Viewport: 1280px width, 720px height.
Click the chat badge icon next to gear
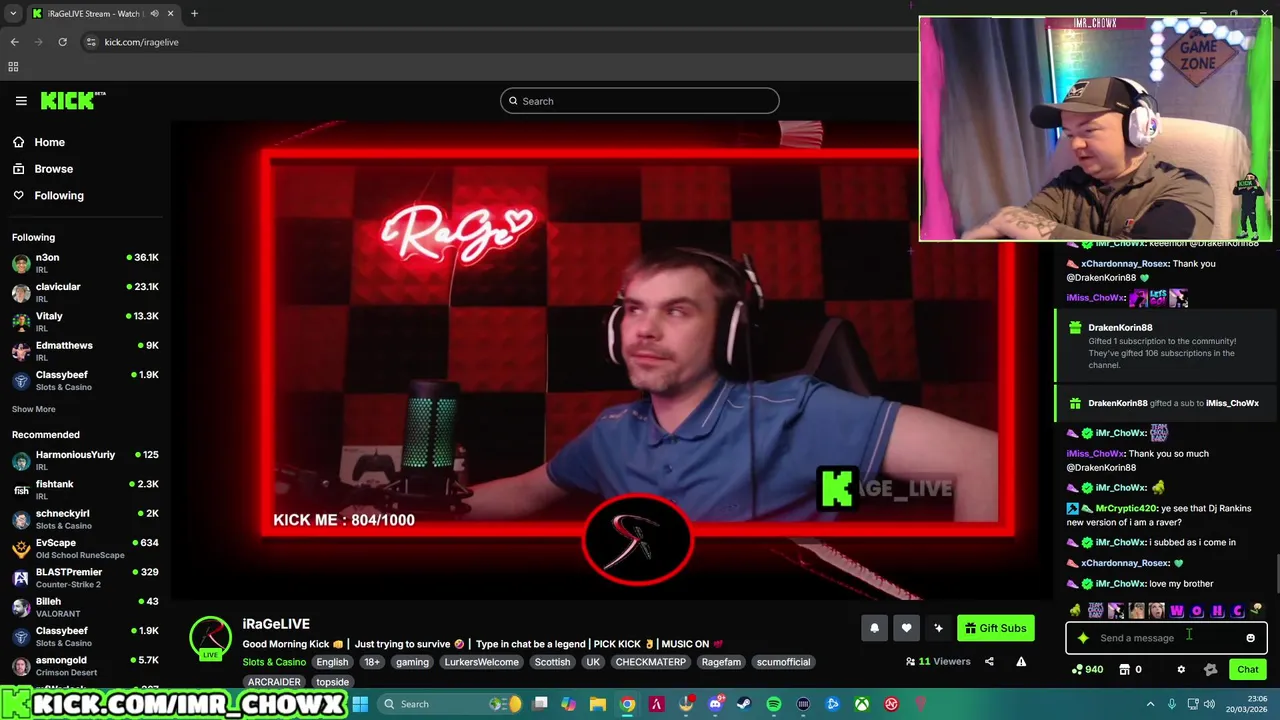[x=1211, y=669]
